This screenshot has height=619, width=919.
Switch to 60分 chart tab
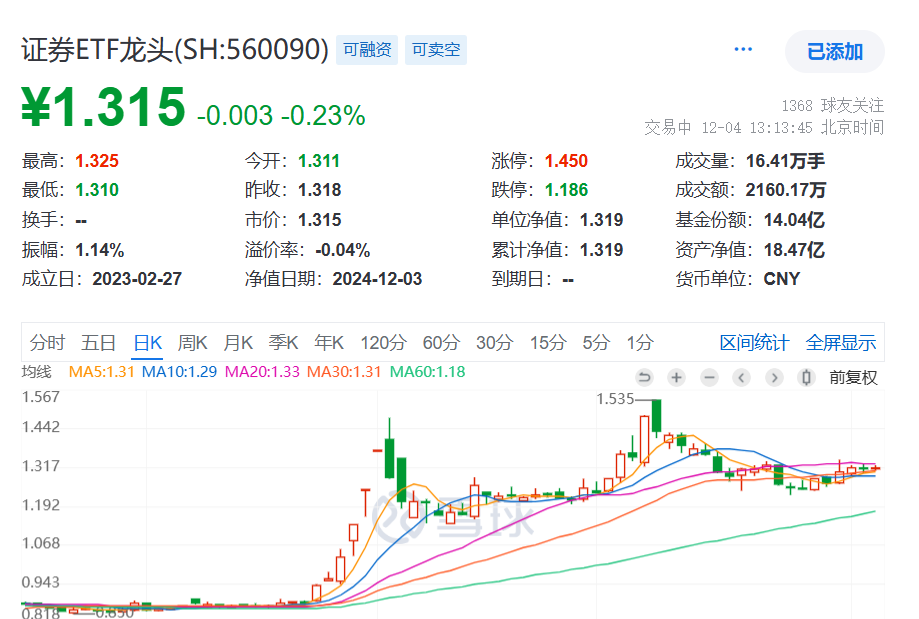pos(441,342)
